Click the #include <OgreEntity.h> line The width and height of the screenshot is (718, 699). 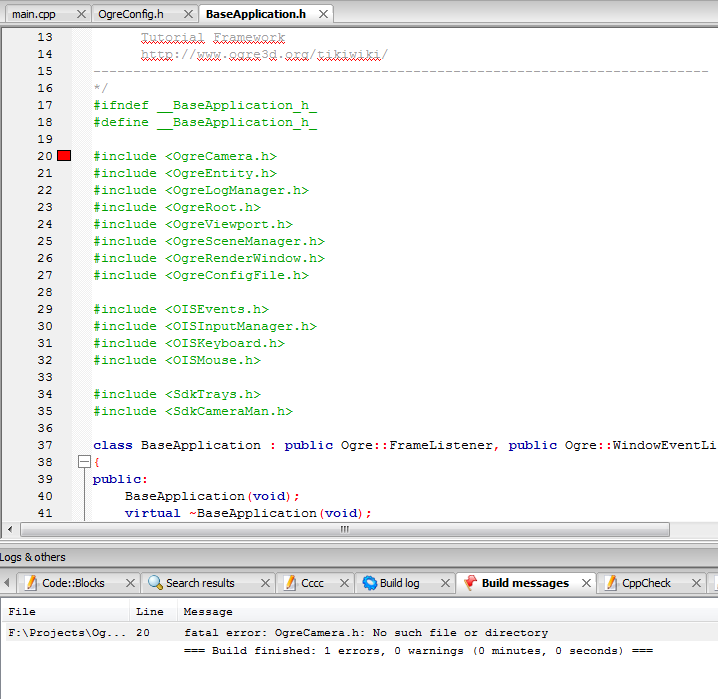click(x=185, y=173)
